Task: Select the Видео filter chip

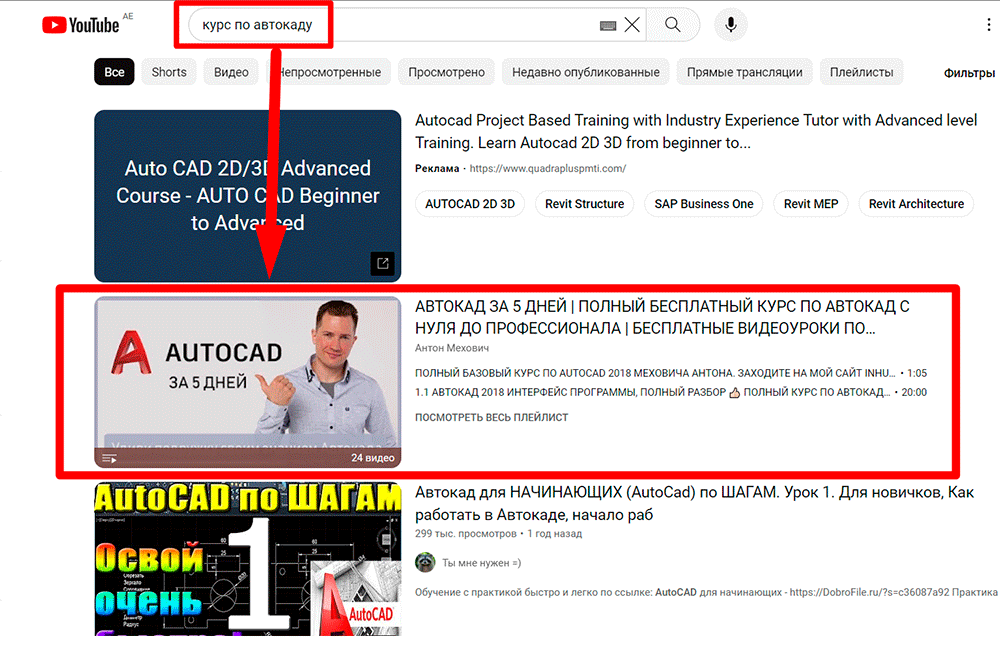Action: click(x=231, y=72)
